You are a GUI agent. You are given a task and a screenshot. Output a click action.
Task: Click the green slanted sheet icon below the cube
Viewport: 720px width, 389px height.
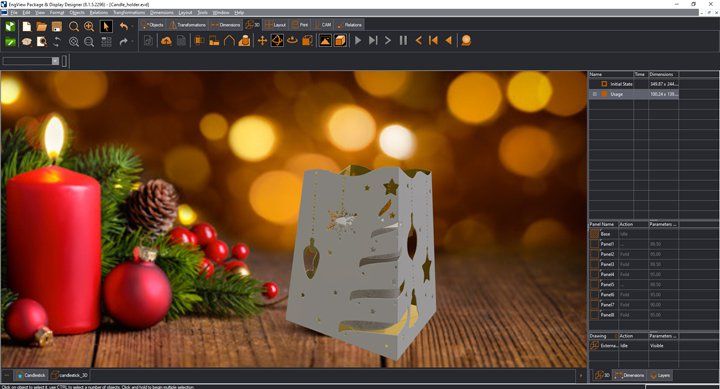pyautogui.click(x=10, y=42)
